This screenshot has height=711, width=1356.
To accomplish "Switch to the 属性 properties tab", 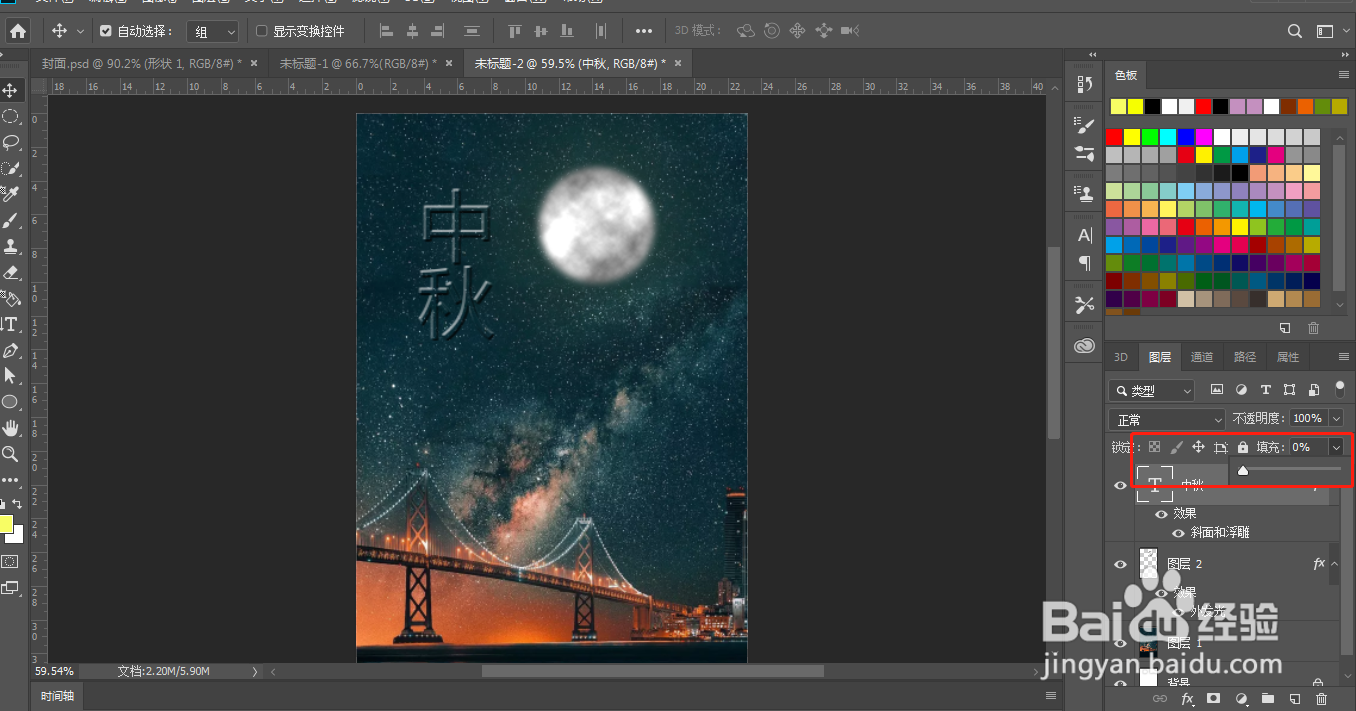I will (1288, 357).
